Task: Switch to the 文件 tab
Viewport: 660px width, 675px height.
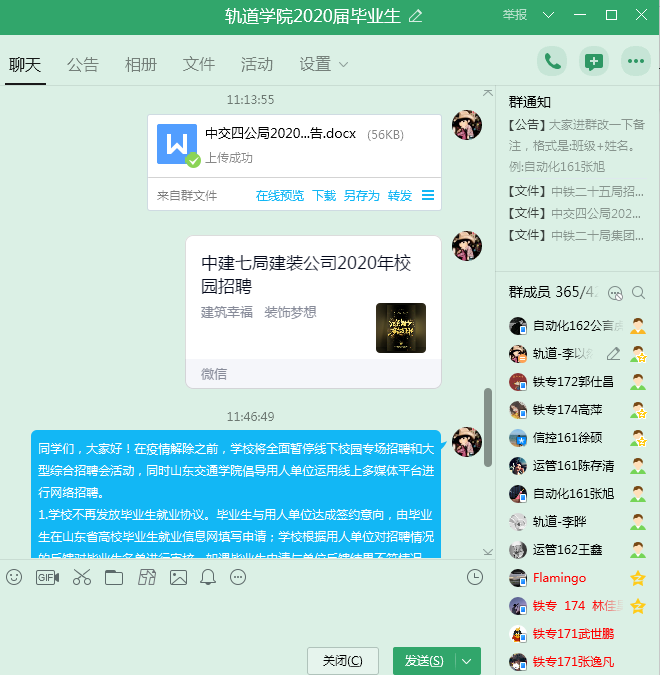Action: 199,64
